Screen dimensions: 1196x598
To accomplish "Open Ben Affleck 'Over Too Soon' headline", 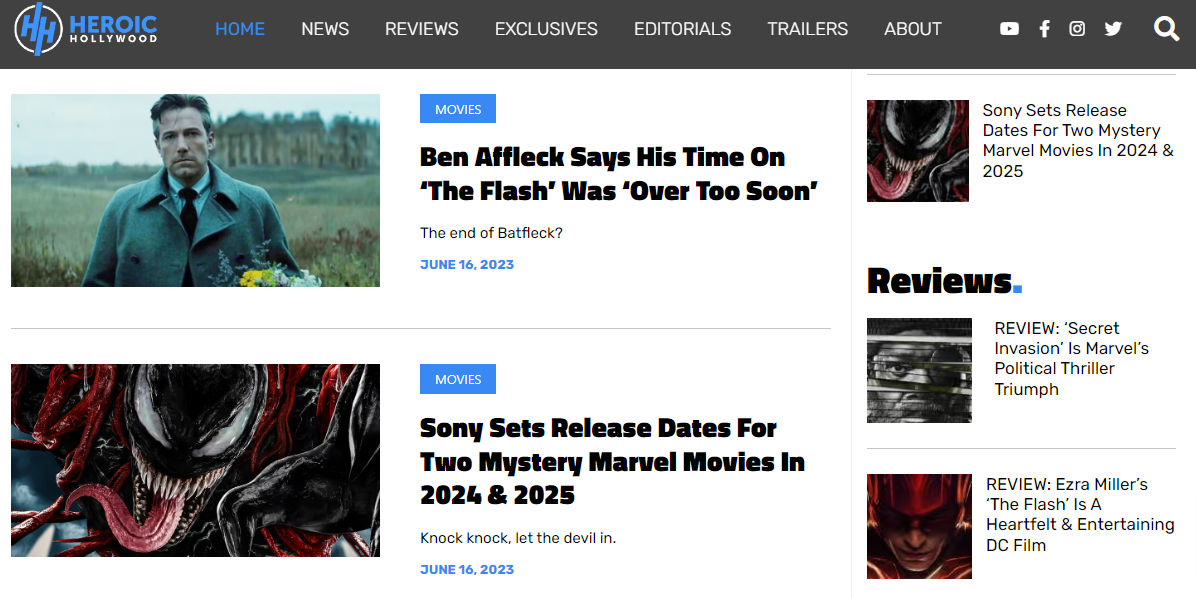I will click(619, 174).
